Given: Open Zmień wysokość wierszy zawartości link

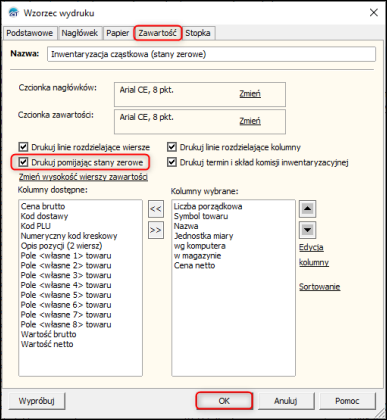Looking at the screenshot, I should (83, 177).
